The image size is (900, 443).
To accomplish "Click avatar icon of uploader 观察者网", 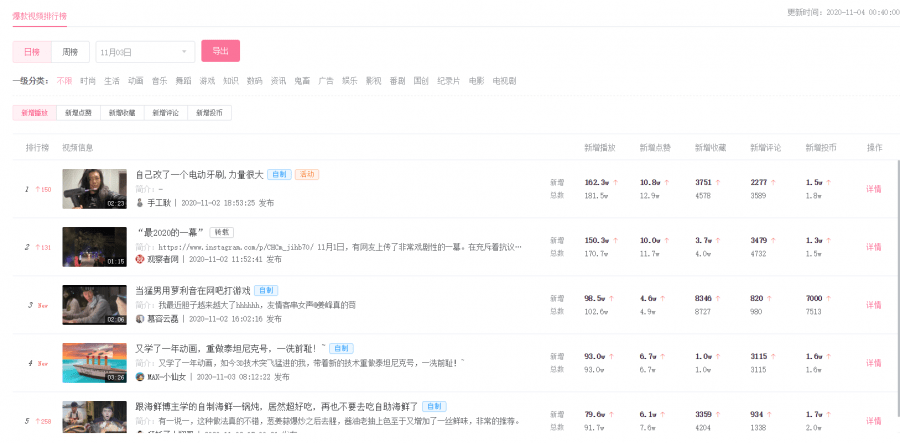I will [x=140, y=259].
